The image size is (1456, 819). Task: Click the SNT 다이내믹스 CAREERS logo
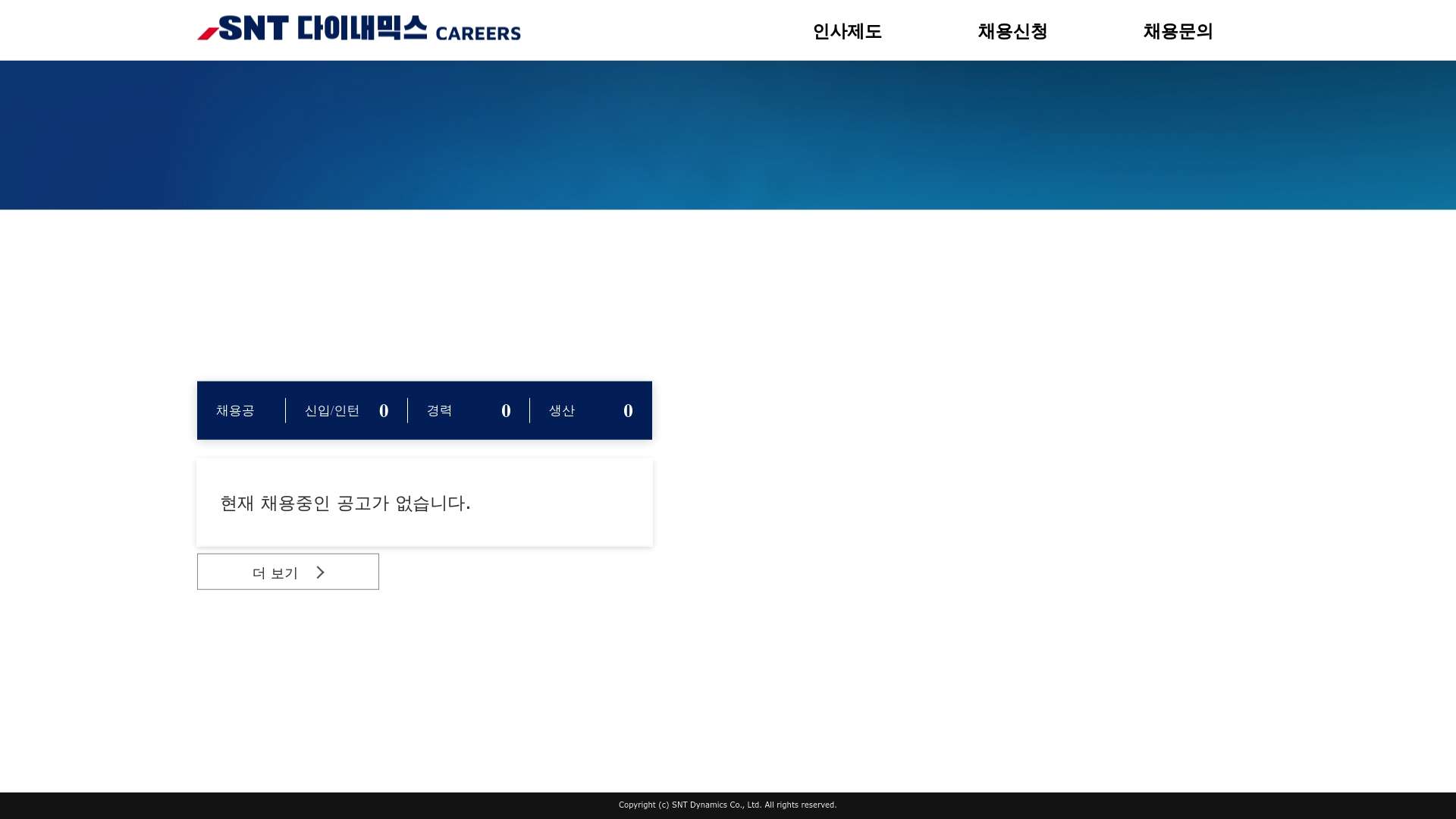point(359,30)
